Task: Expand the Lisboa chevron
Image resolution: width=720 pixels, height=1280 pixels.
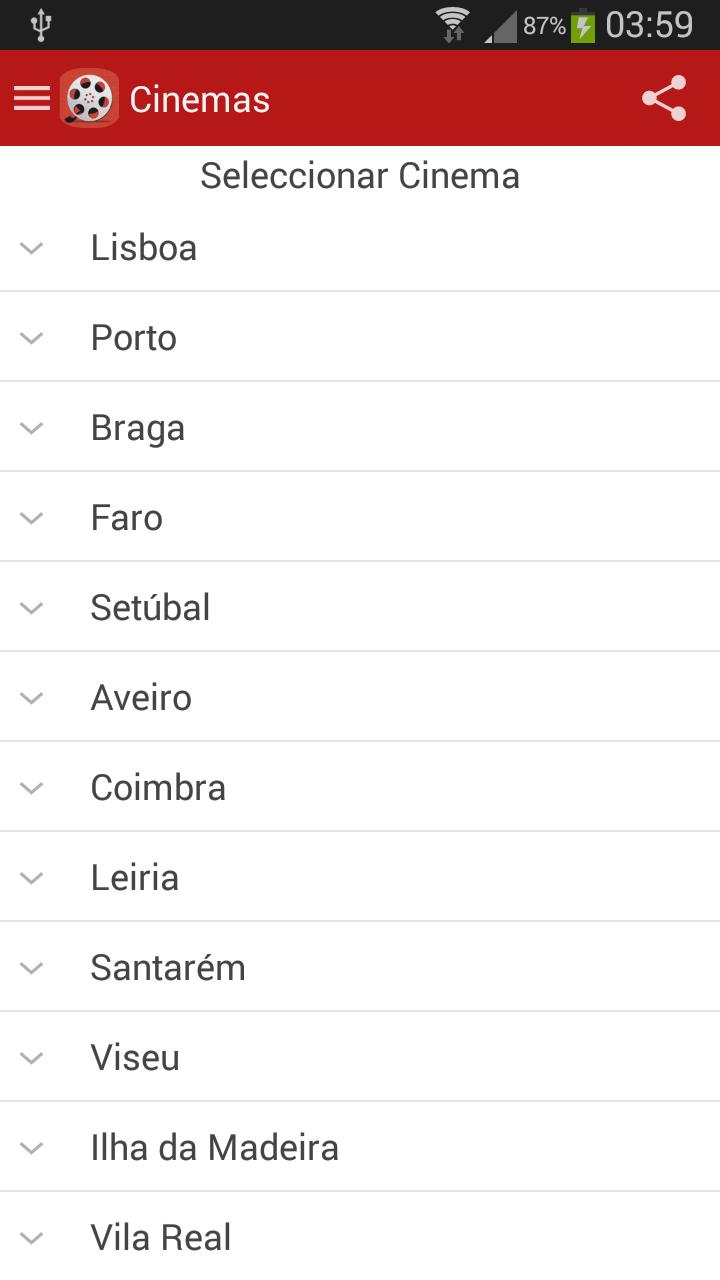Action: [x=32, y=248]
